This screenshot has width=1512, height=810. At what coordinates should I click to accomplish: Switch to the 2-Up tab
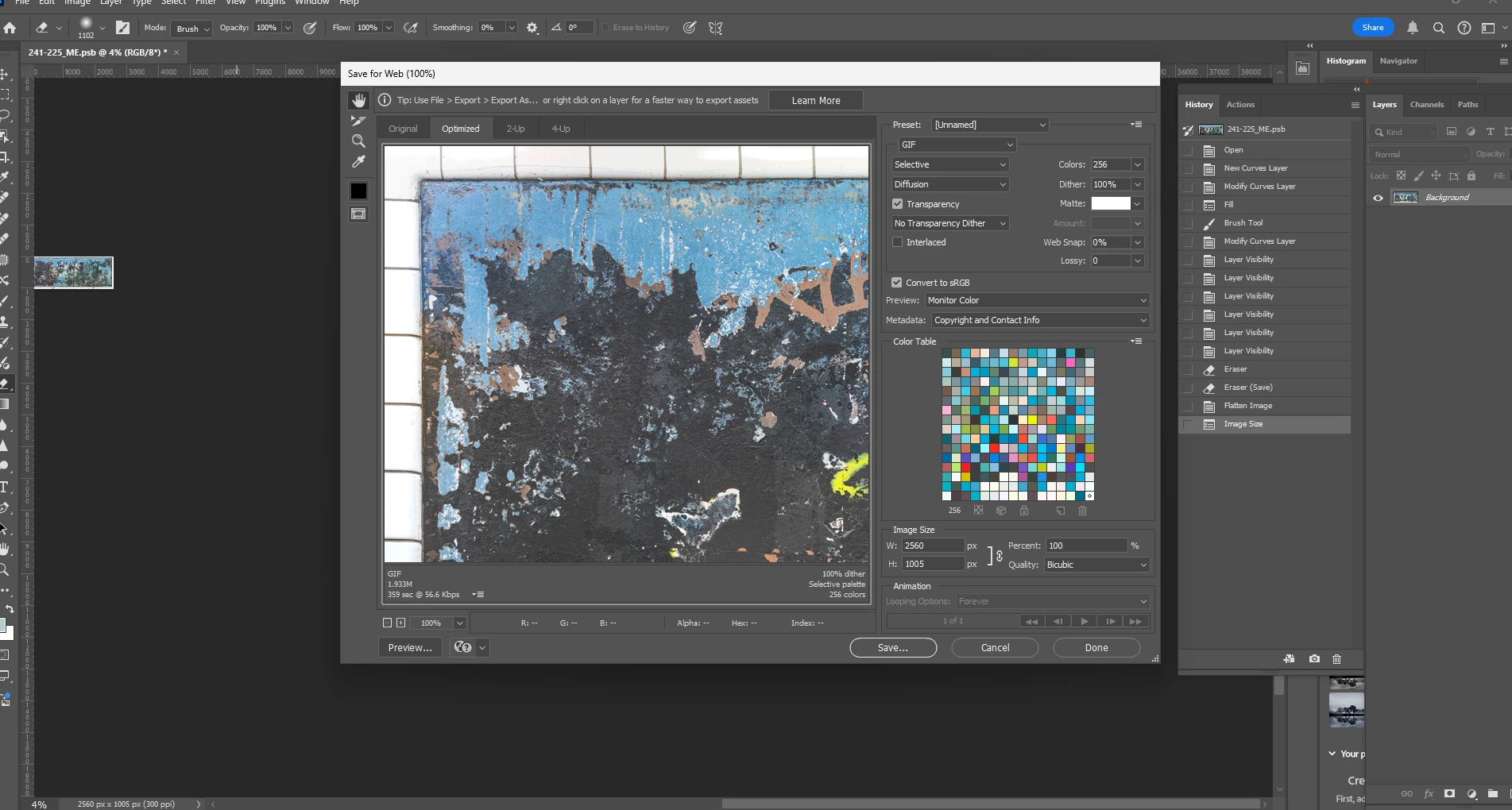(516, 129)
